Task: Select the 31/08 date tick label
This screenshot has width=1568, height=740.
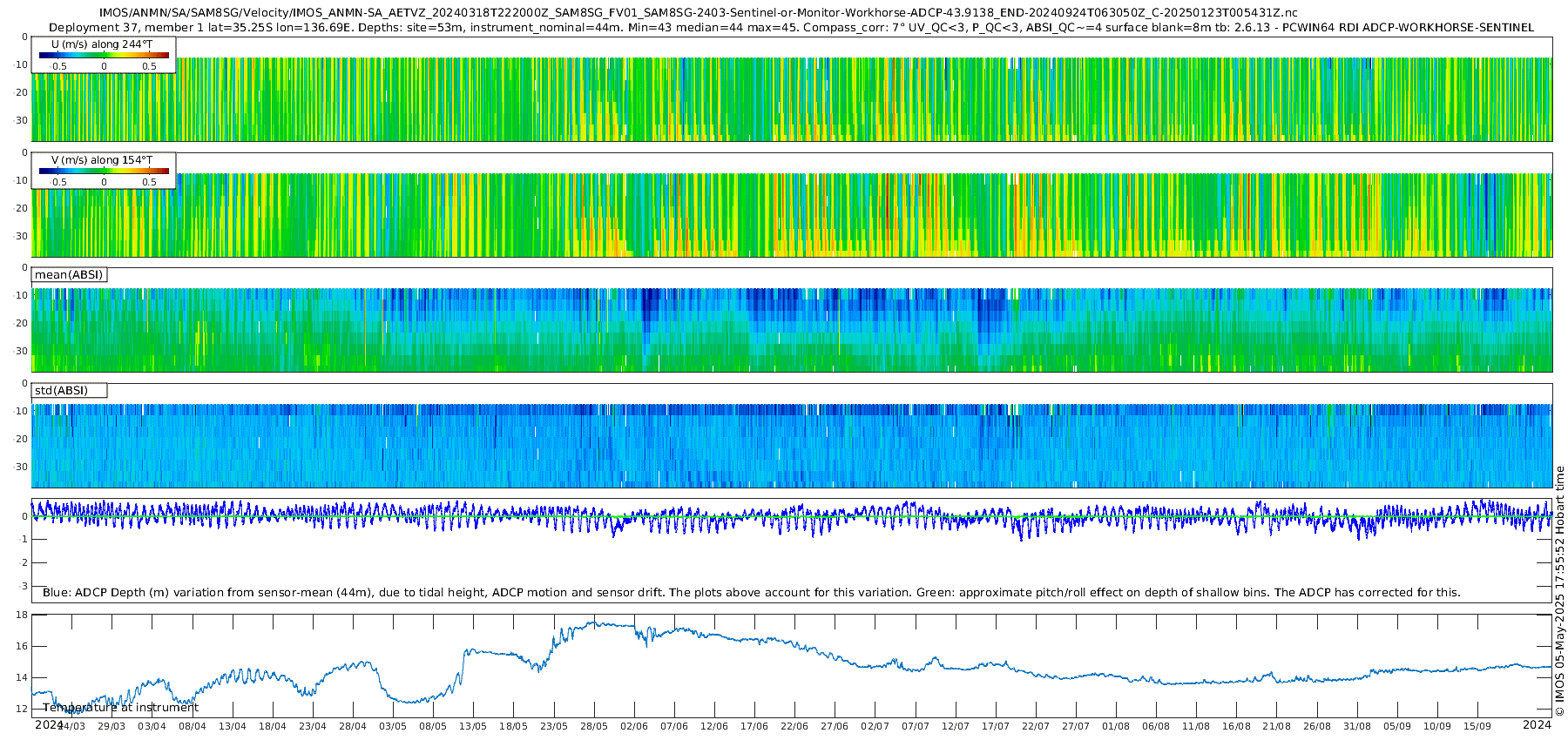Action: pyautogui.click(x=1357, y=726)
